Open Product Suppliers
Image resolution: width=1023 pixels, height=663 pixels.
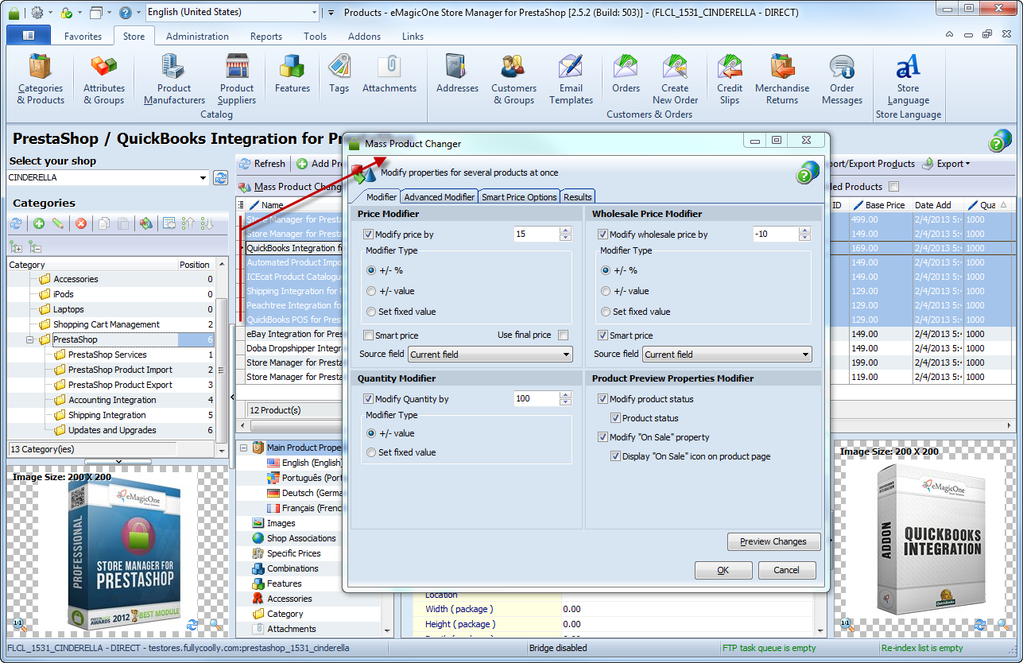[237, 80]
